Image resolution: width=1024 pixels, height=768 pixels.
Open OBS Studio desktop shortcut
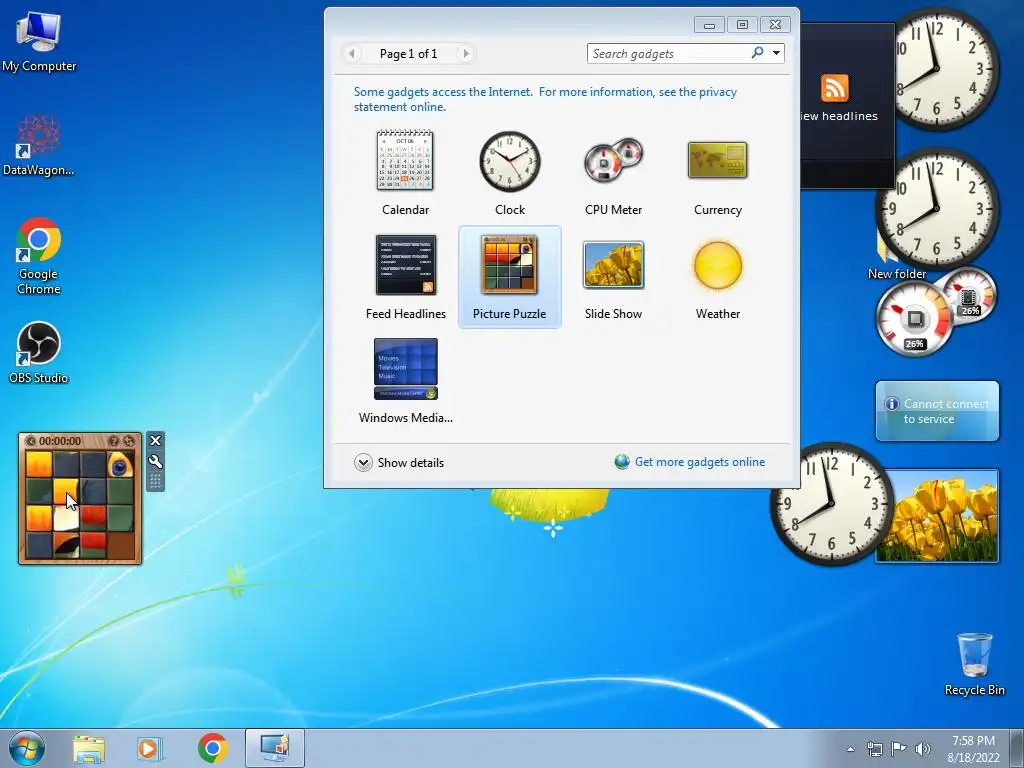(39, 353)
